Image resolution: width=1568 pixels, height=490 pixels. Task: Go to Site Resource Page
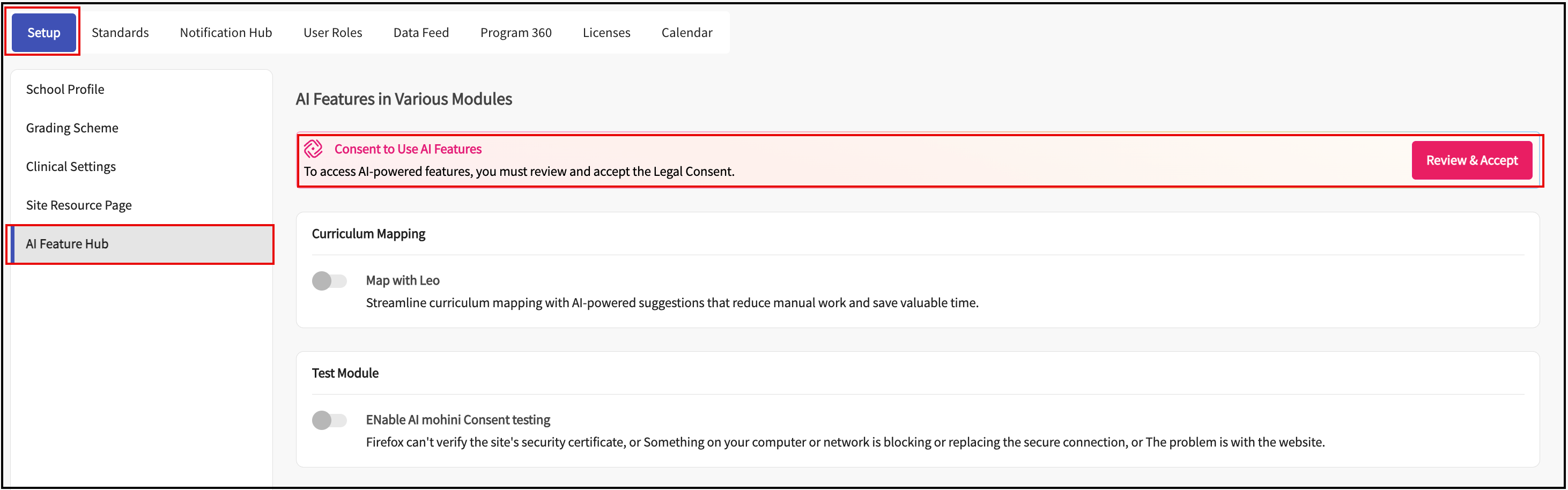pos(78,205)
